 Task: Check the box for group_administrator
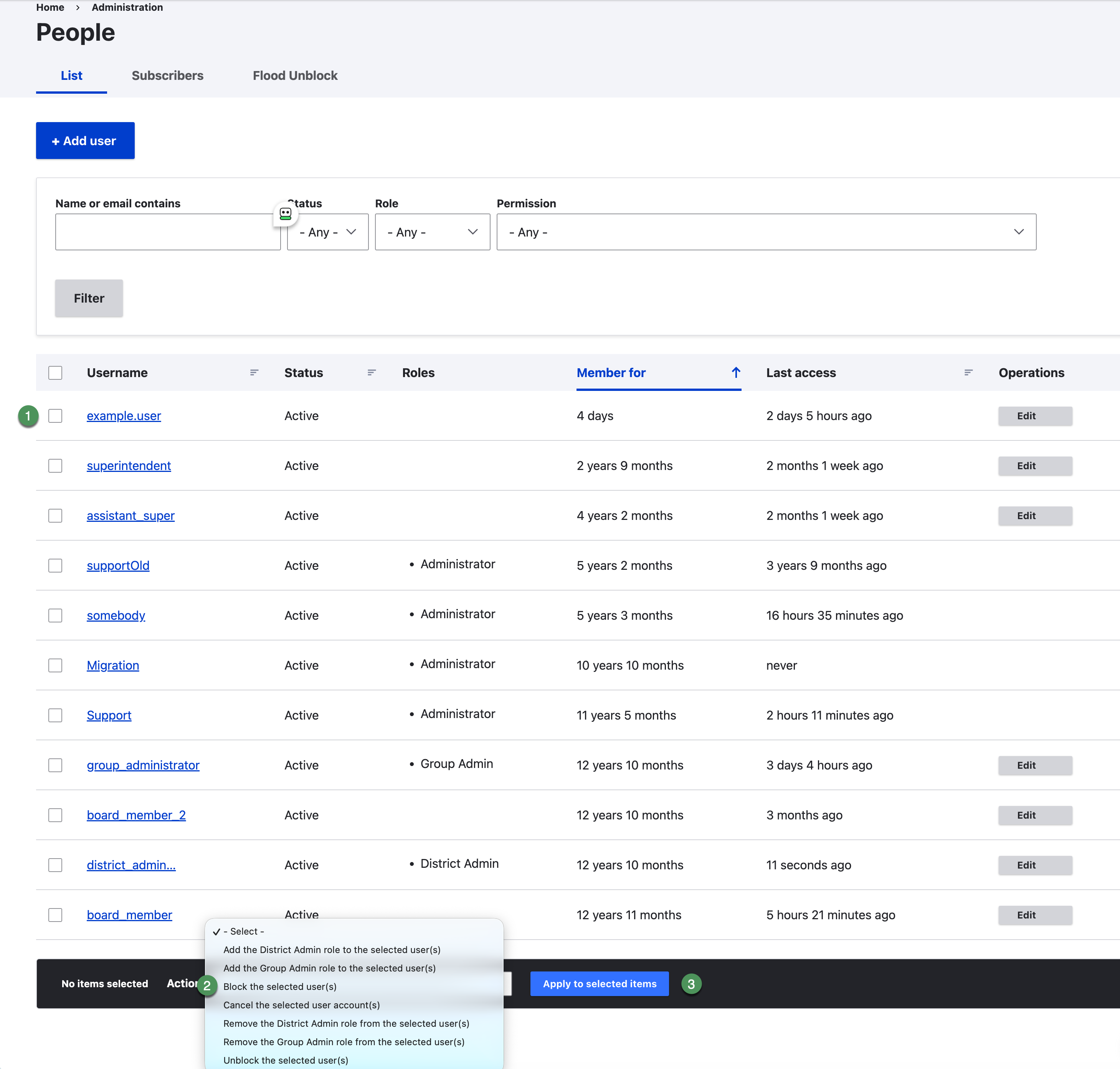(55, 765)
